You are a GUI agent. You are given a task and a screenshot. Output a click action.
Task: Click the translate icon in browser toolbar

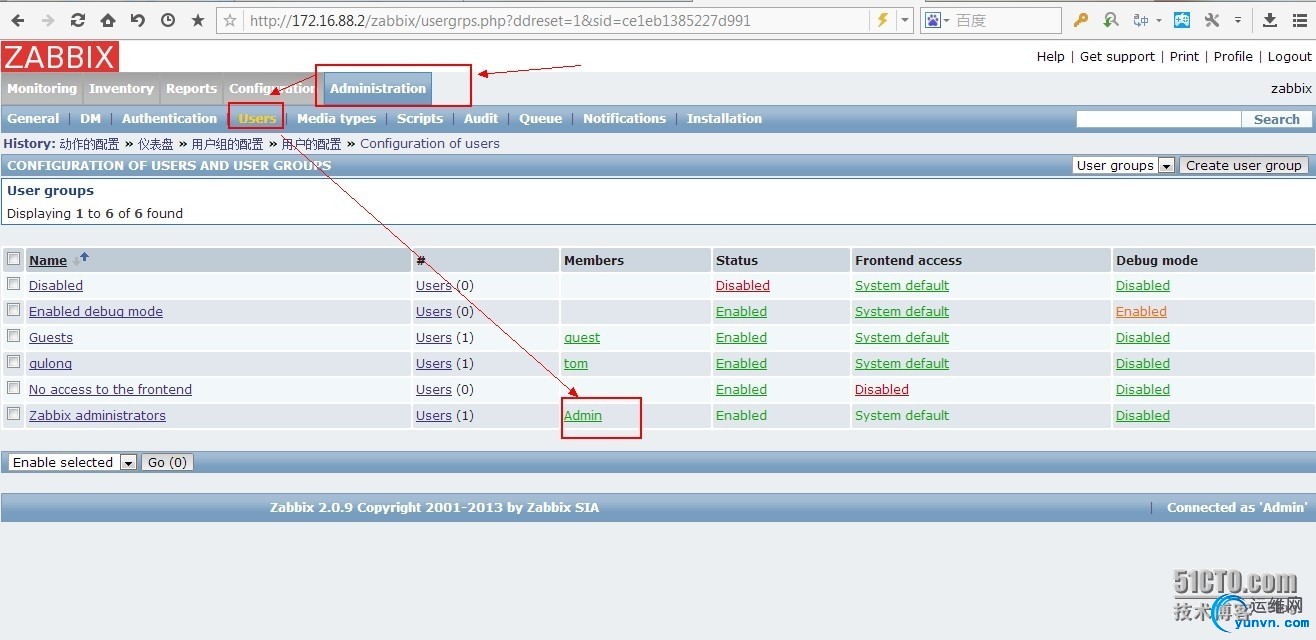[x=1141, y=20]
